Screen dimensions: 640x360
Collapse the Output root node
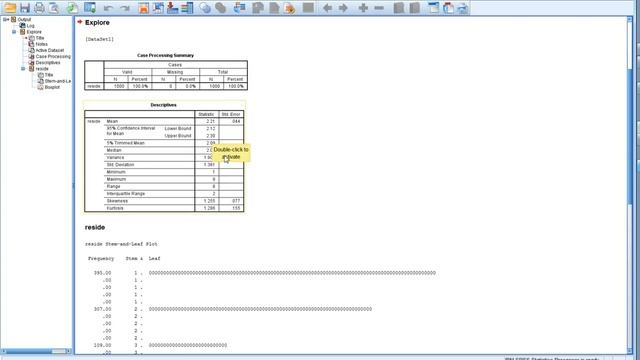[5, 19]
